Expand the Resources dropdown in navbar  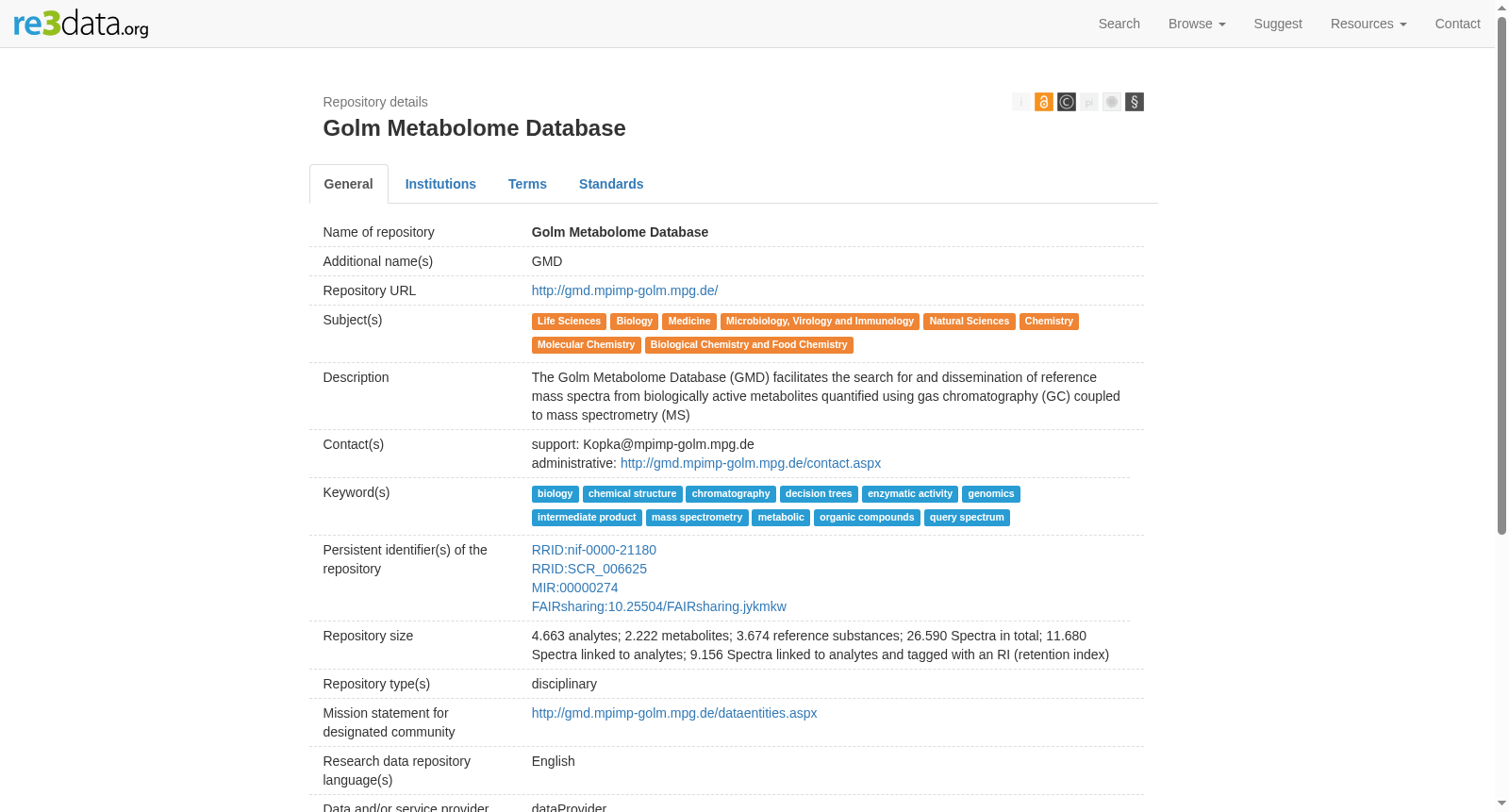pyautogui.click(x=1368, y=24)
